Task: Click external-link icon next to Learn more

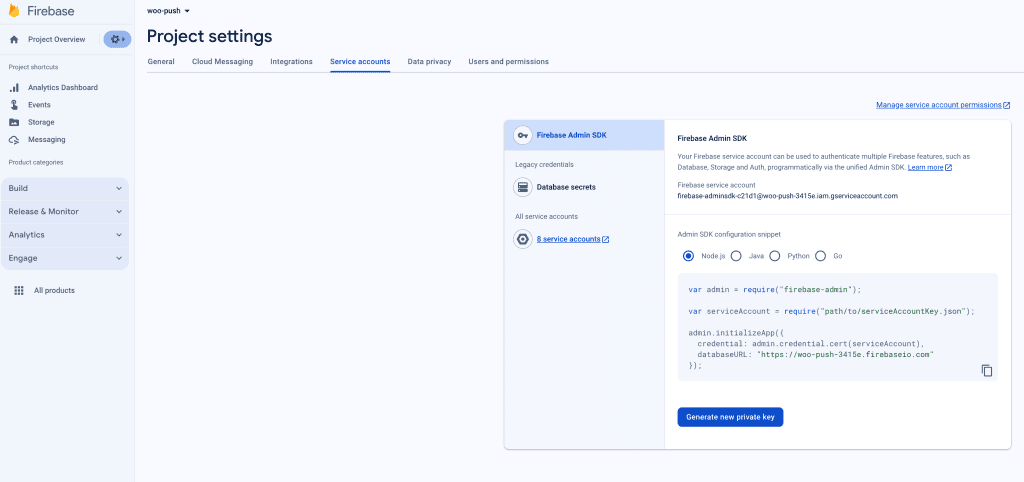Action: tap(948, 168)
